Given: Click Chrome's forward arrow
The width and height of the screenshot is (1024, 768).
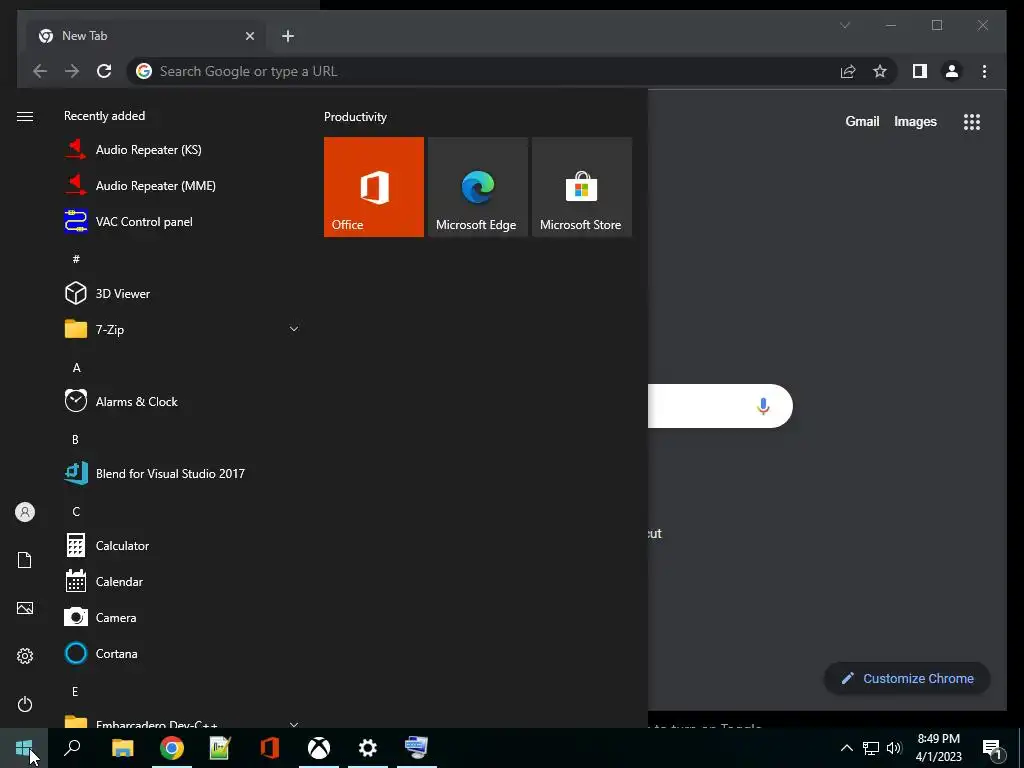Looking at the screenshot, I should click(x=72, y=71).
